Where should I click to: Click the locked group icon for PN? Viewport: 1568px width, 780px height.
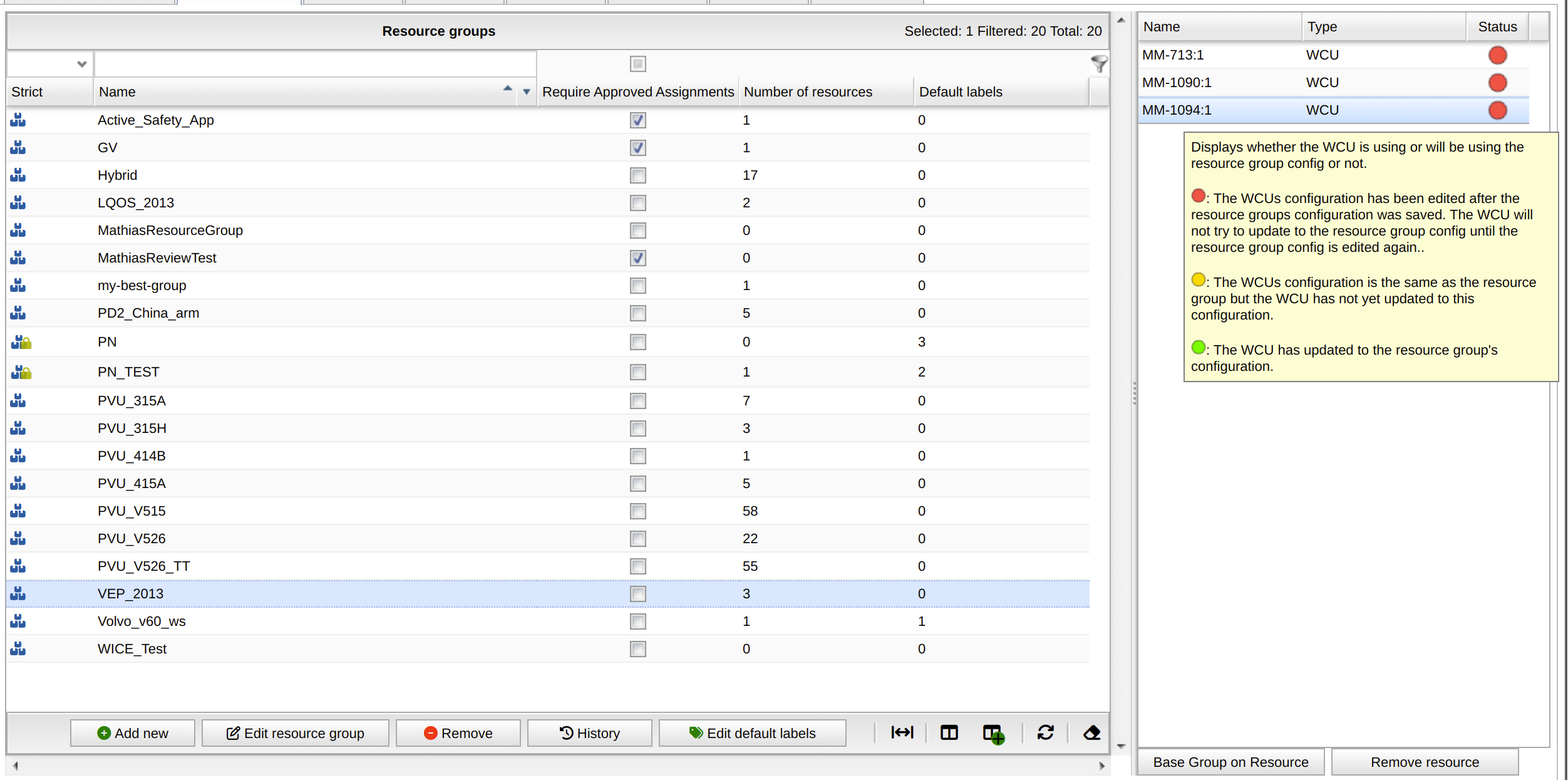point(21,342)
